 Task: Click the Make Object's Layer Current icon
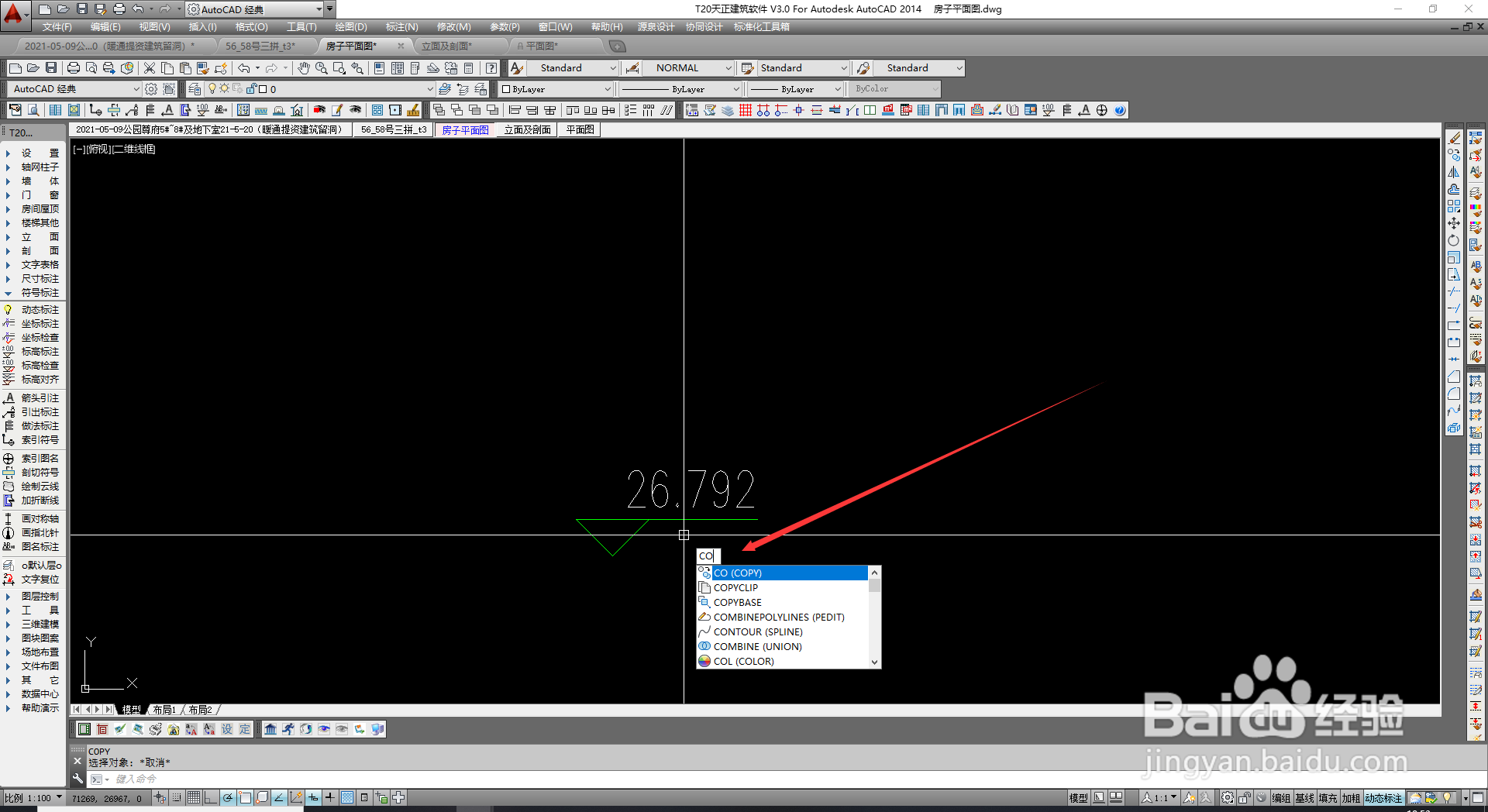[445, 89]
